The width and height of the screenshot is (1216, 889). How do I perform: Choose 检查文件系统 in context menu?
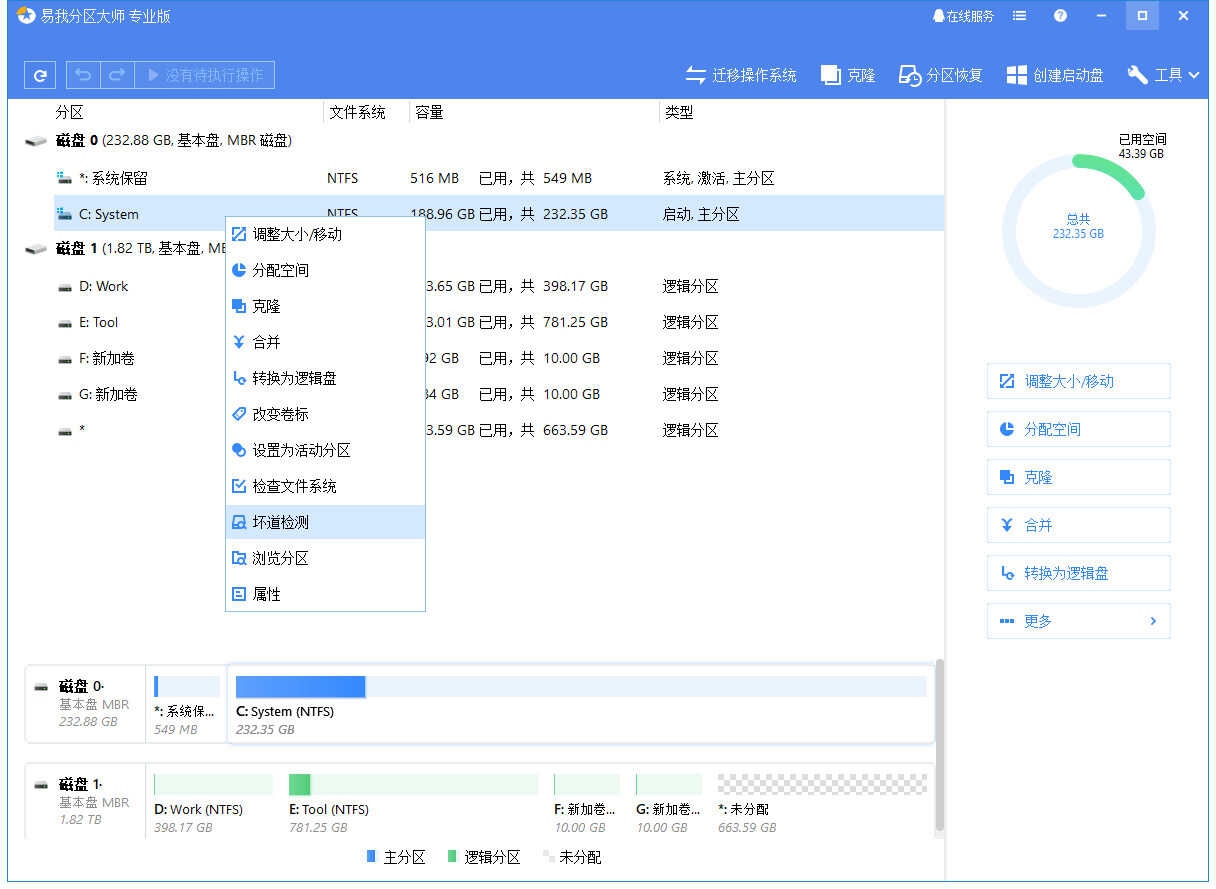325,486
